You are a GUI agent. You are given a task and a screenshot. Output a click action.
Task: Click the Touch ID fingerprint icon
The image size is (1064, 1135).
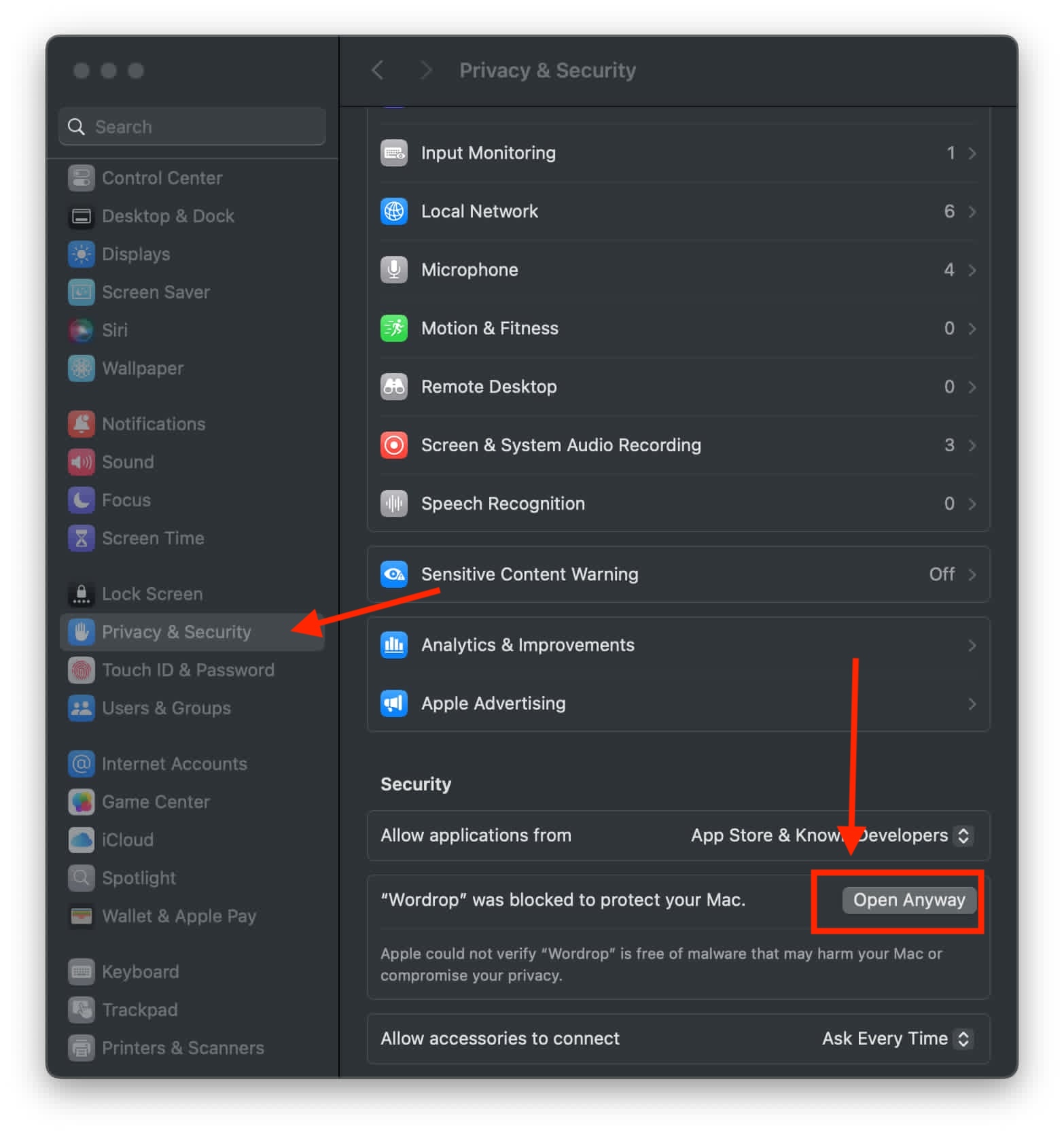(81, 670)
